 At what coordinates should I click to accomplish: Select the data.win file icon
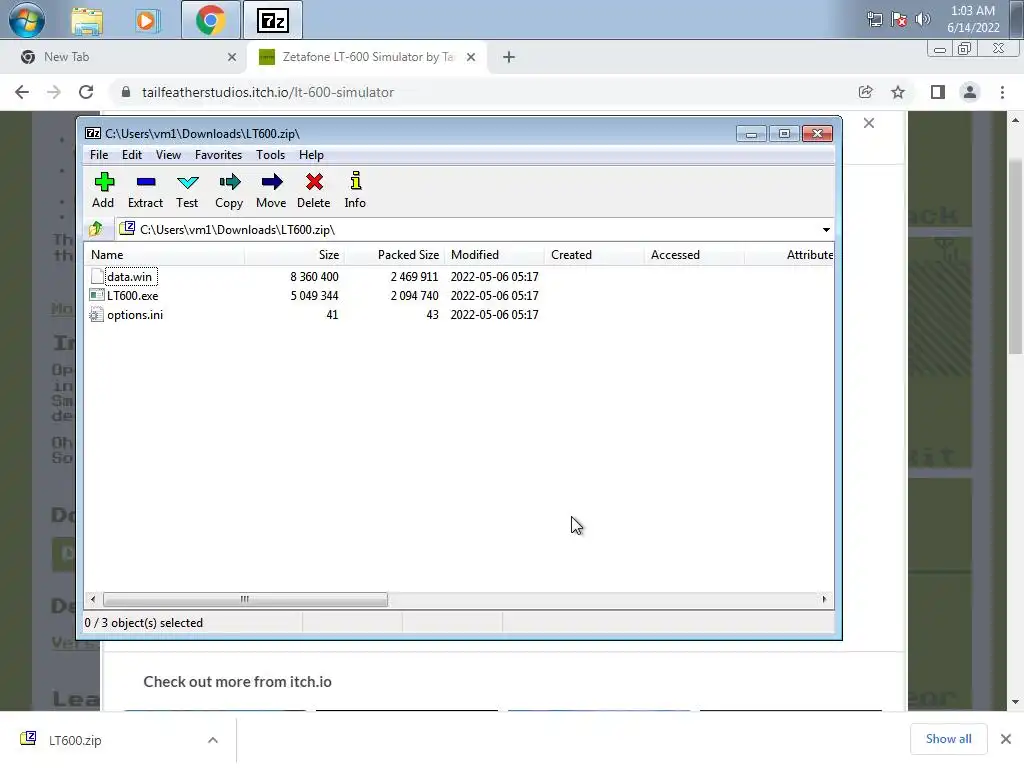97,276
